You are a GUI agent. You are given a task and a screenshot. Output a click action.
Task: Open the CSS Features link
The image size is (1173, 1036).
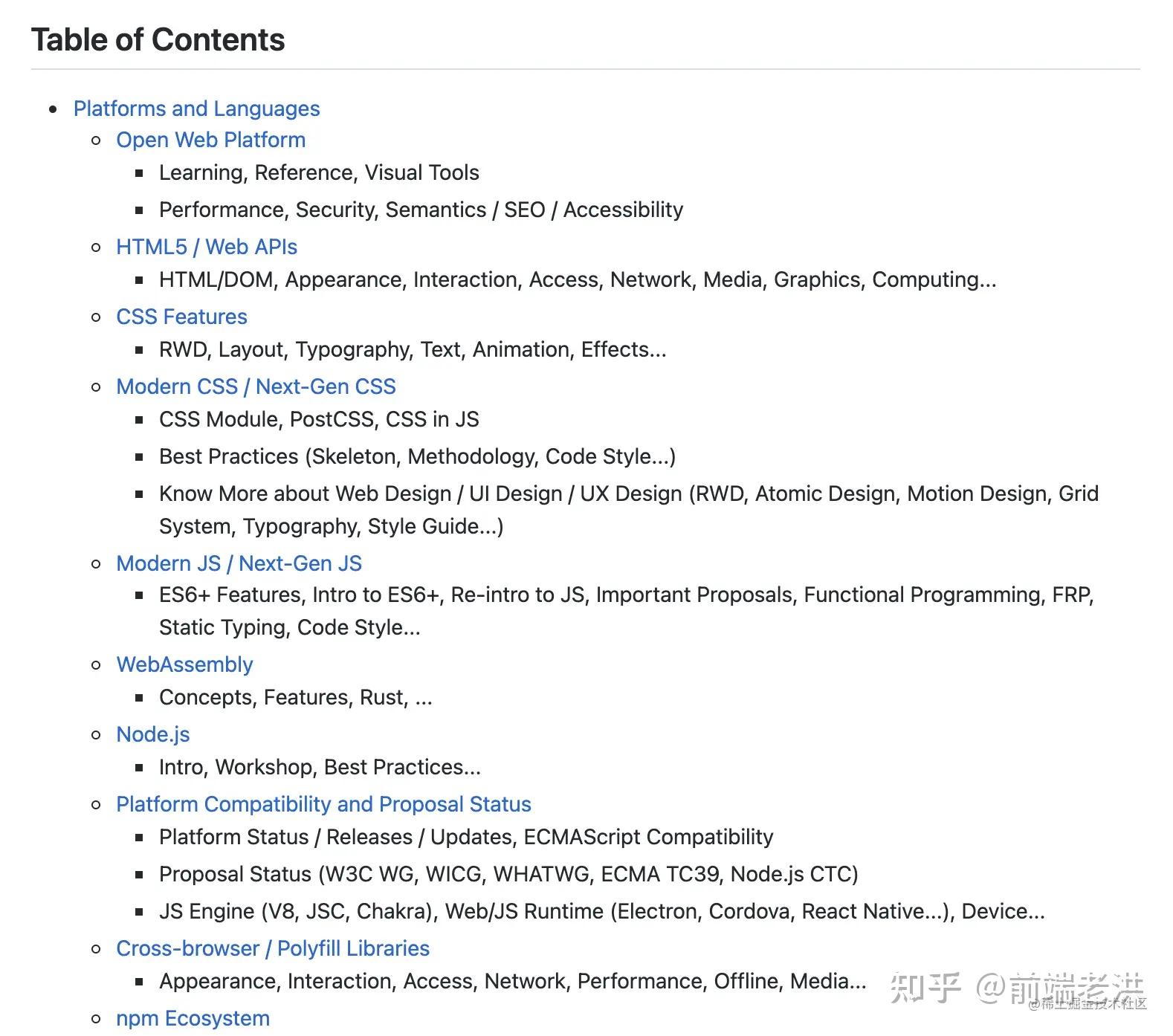[x=181, y=317]
